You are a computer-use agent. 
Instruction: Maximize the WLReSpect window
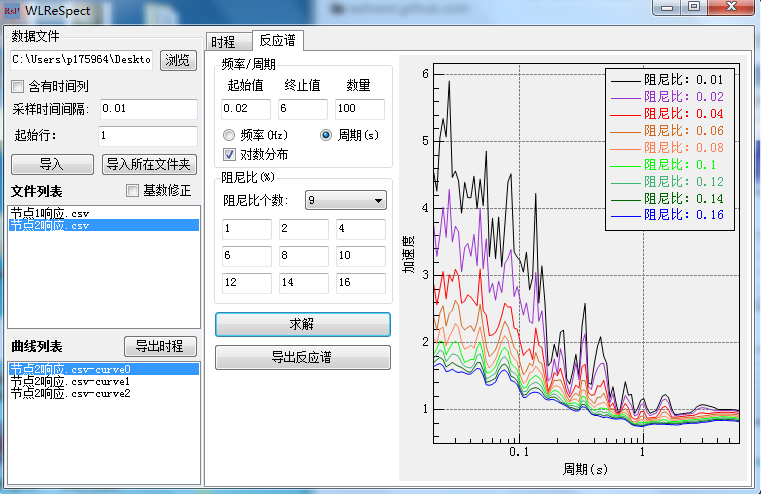coord(694,7)
